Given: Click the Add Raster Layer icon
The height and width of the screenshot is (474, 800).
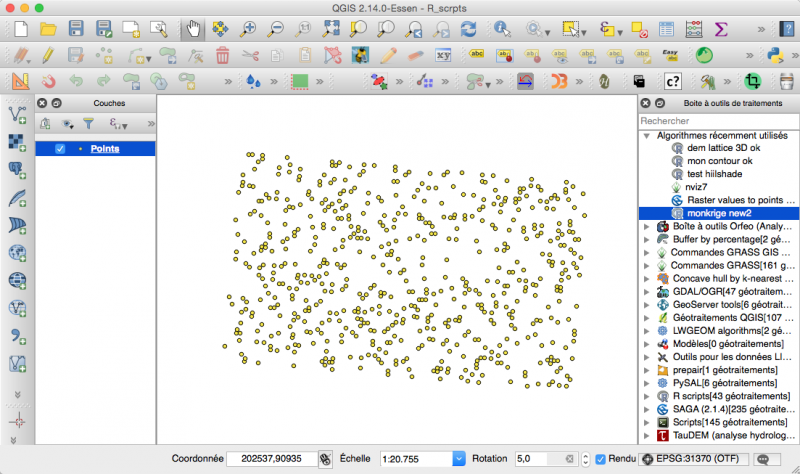Looking at the screenshot, I should [18, 141].
